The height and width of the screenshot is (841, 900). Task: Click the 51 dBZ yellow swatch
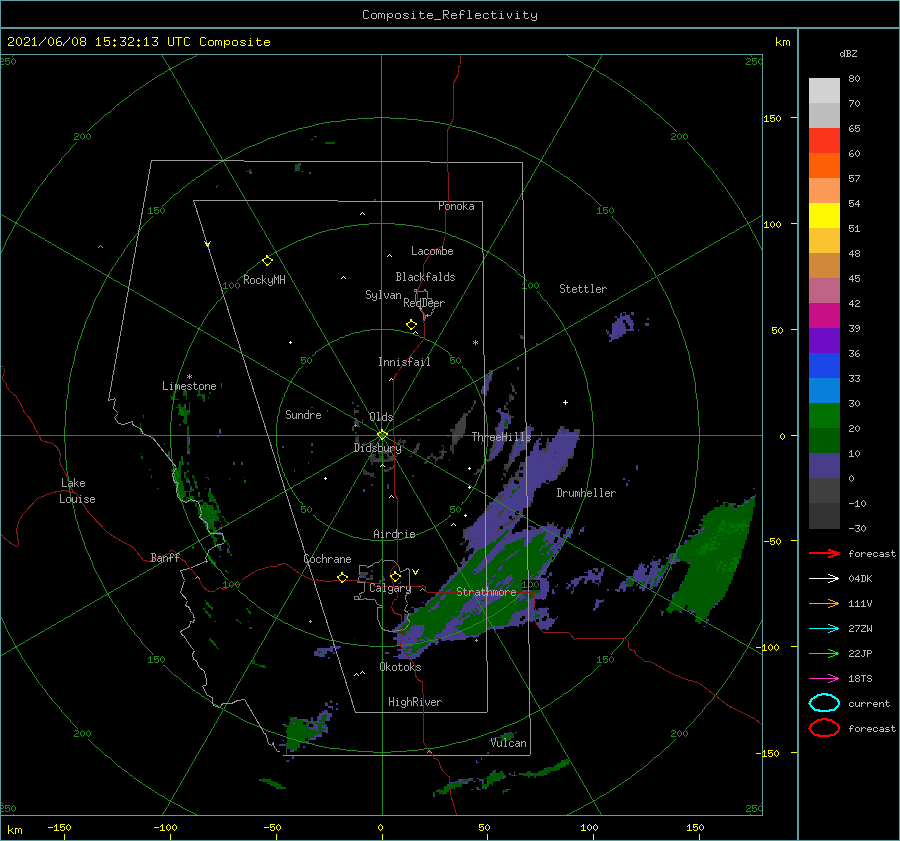click(x=824, y=216)
